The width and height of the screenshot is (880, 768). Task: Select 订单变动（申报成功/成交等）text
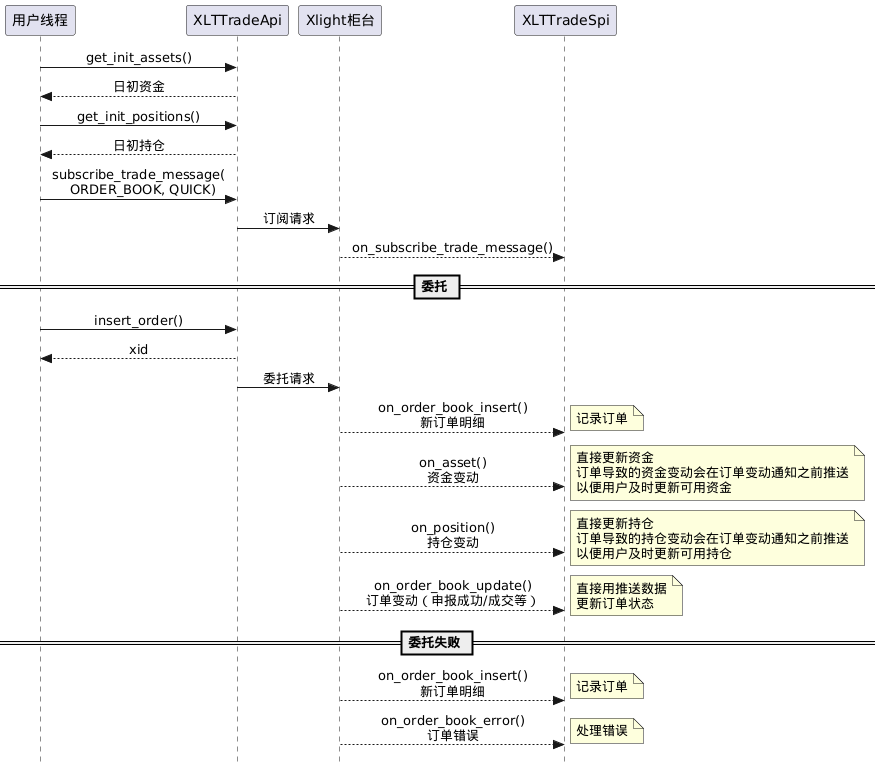[452, 601]
